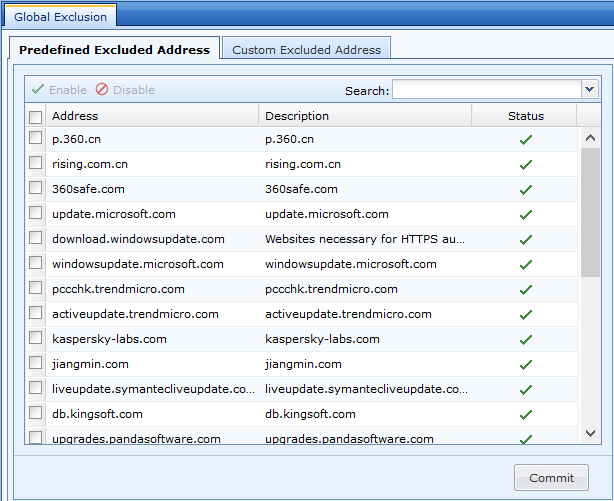Sort by the Description column header
Screen dimensions: 614x501
coord(365,116)
